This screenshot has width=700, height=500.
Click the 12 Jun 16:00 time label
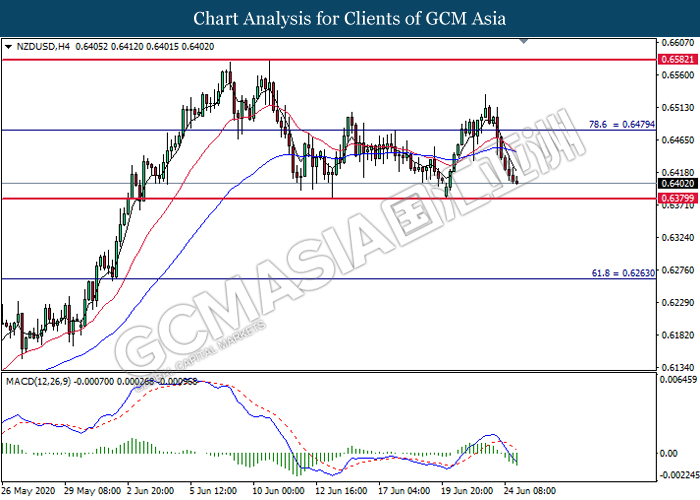coord(342,491)
